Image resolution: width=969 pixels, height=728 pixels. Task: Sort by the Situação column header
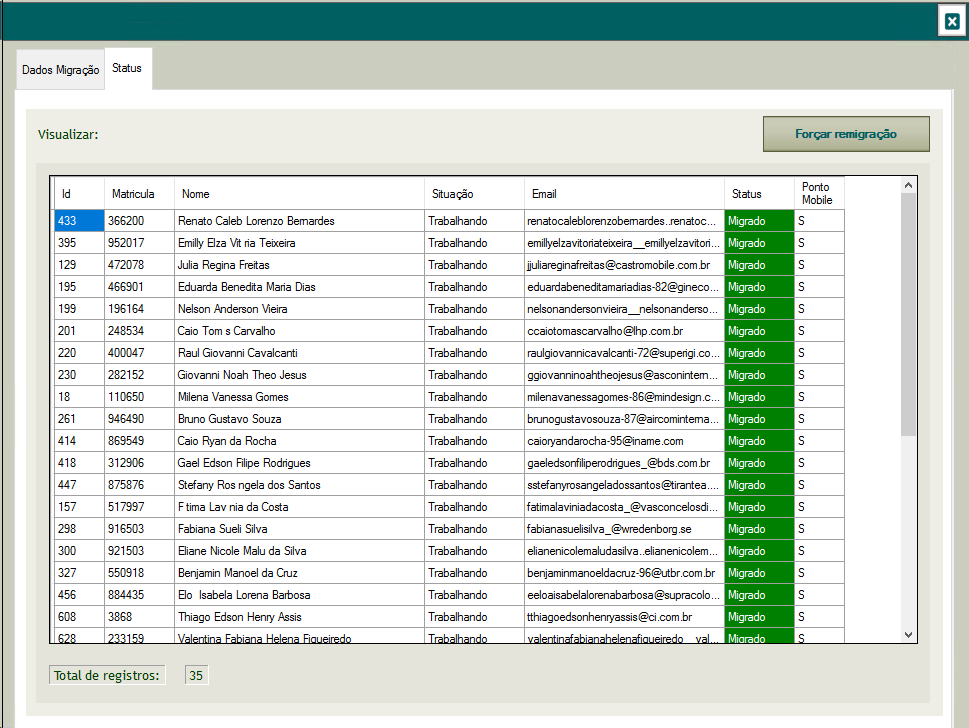(474, 193)
